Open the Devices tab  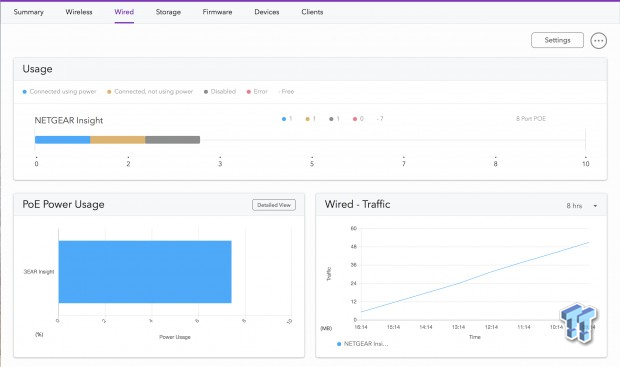pyautogui.click(x=267, y=12)
